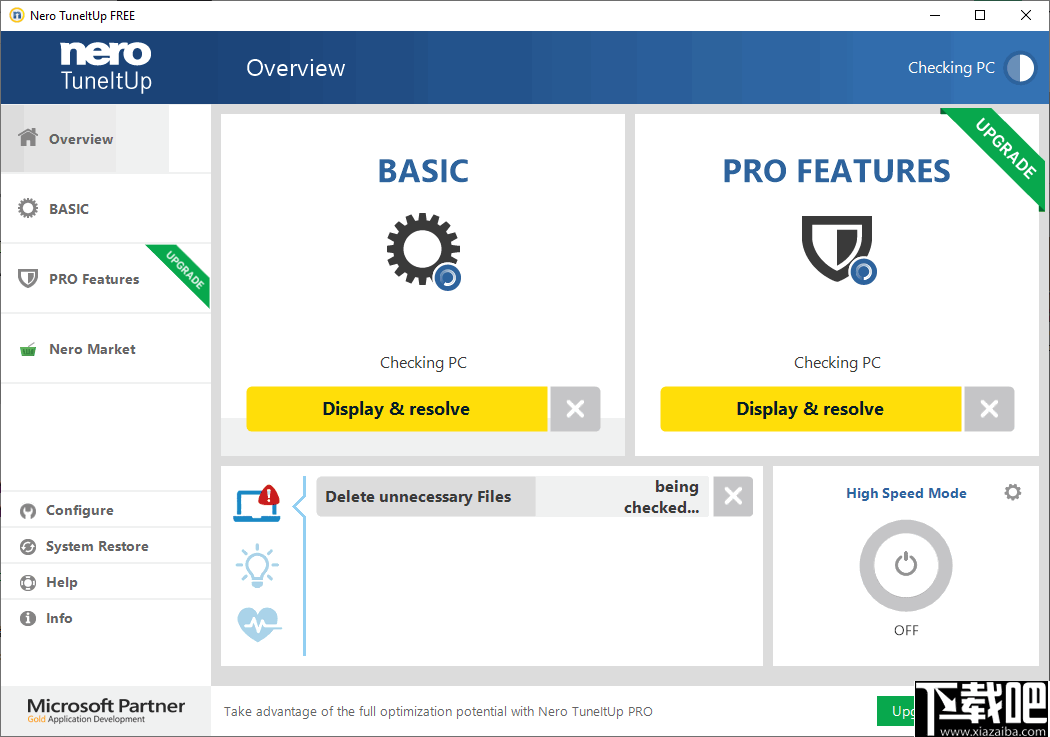Maximize the Nero TuneItUp window

(980, 15)
